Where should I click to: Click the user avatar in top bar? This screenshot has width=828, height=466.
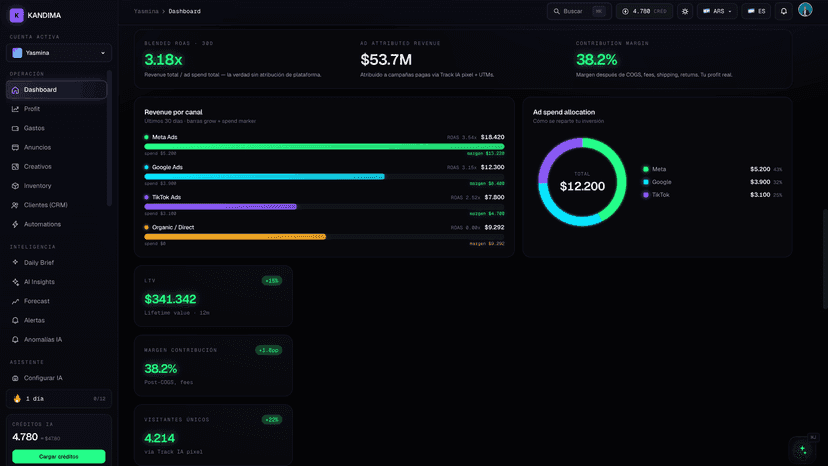tap(805, 10)
